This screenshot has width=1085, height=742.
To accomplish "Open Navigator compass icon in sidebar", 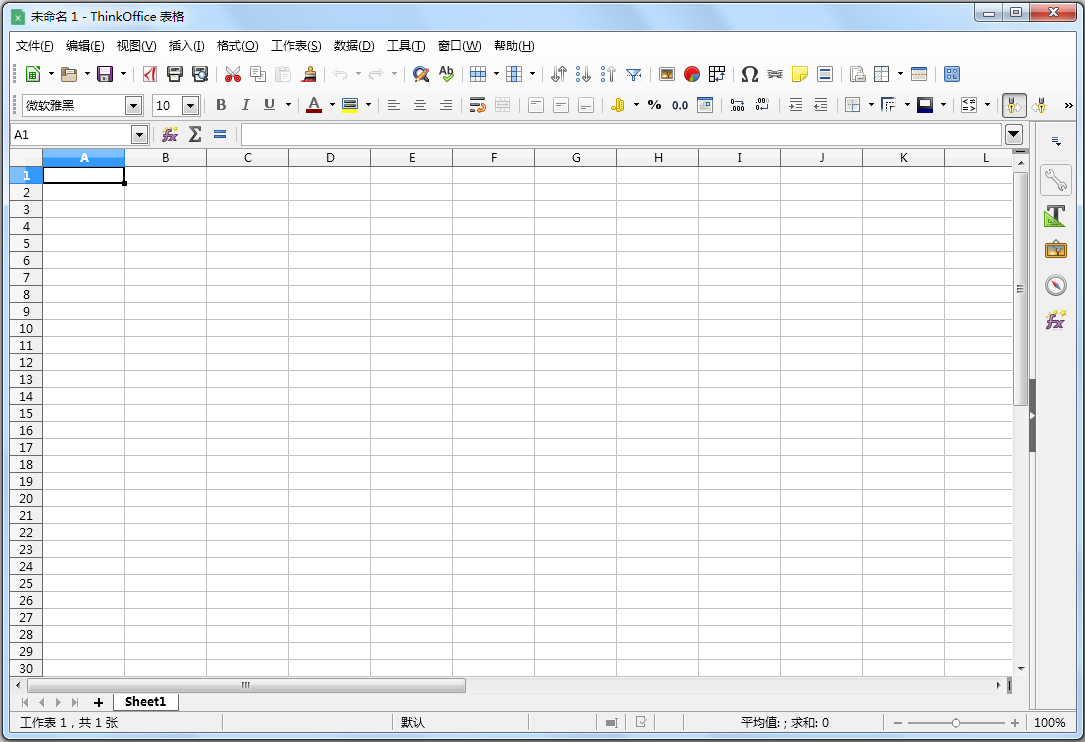I will tap(1055, 285).
